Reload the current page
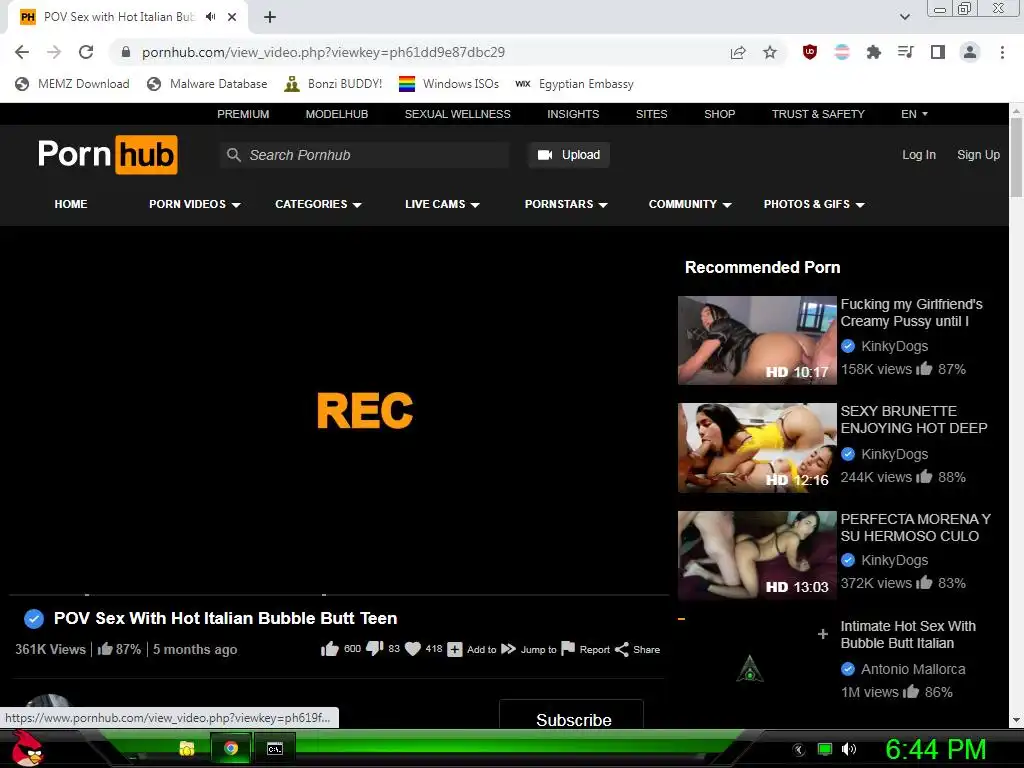1024x768 pixels. (86, 52)
